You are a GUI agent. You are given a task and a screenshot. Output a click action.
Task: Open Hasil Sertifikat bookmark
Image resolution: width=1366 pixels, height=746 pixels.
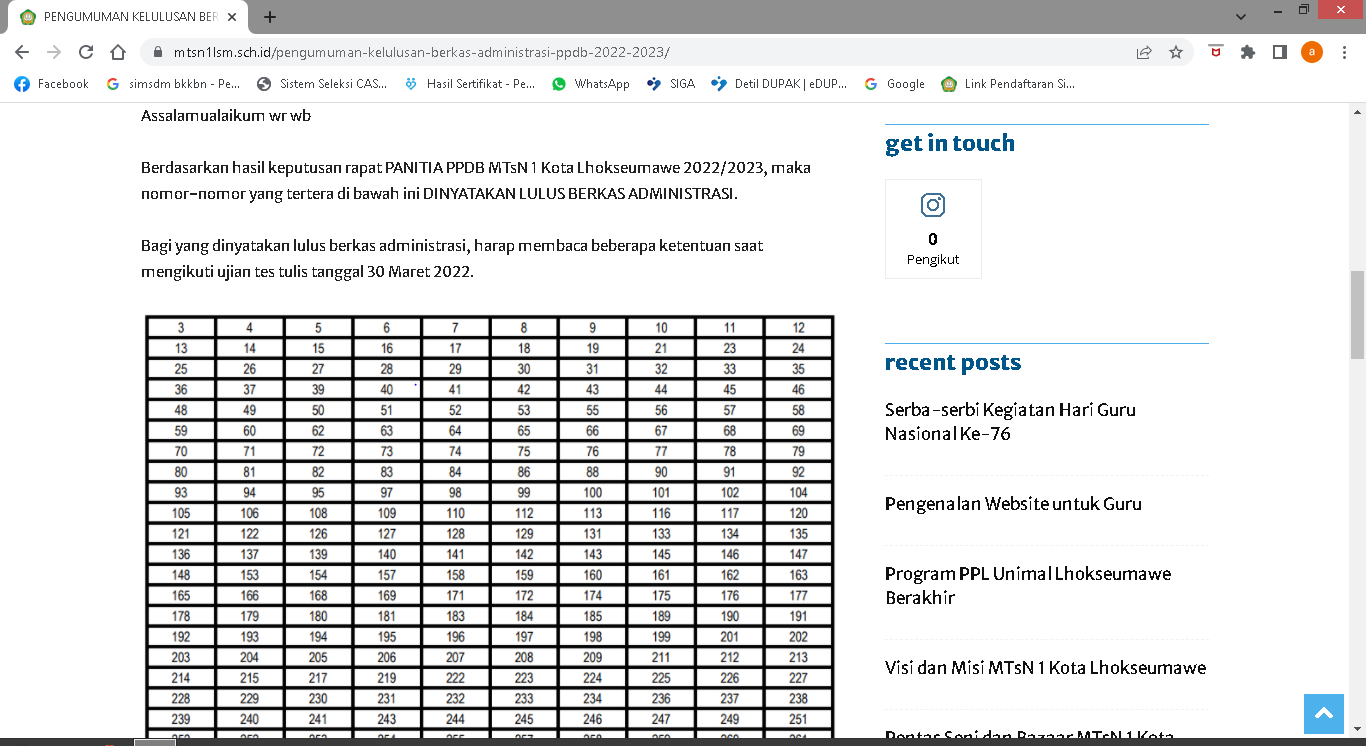[x=470, y=84]
